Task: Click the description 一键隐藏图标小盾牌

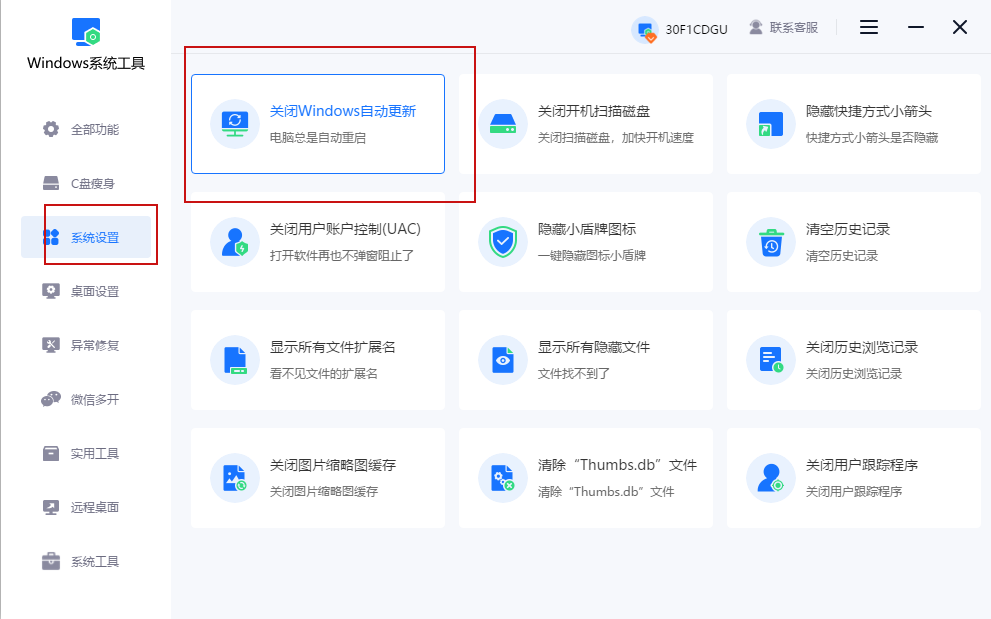Action: click(592, 255)
